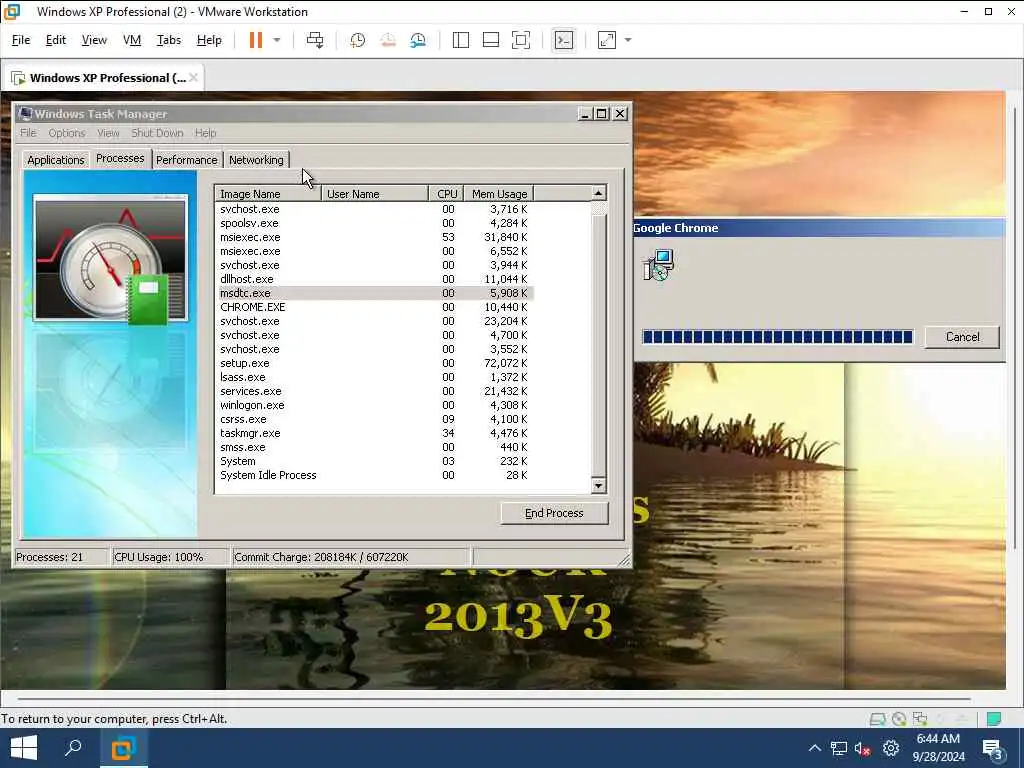The width and height of the screenshot is (1024, 768).
Task: Open Task Manager File menu
Action: point(28,133)
